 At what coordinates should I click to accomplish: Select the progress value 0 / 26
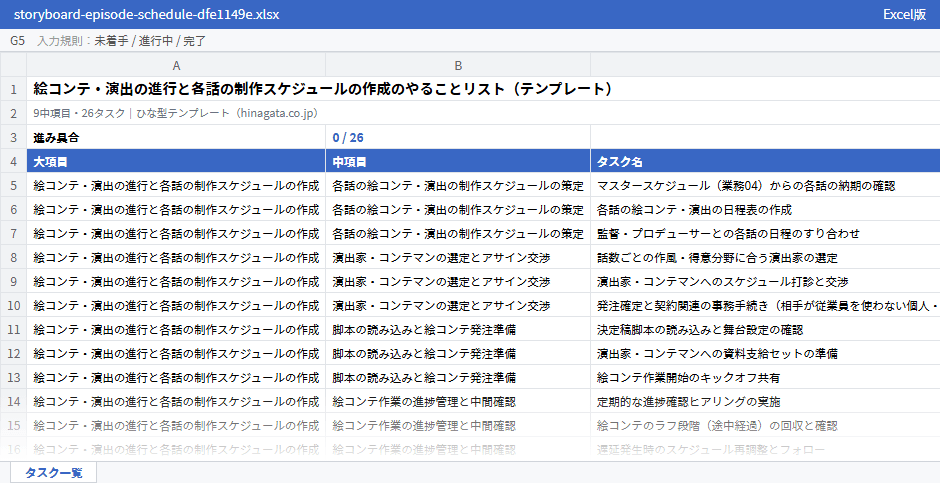[x=458, y=138]
